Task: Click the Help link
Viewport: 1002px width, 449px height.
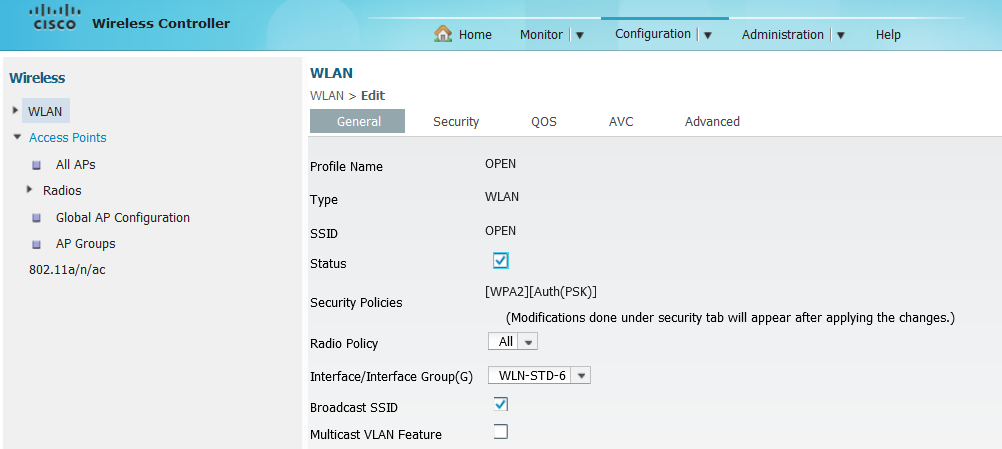Action: 888,34
